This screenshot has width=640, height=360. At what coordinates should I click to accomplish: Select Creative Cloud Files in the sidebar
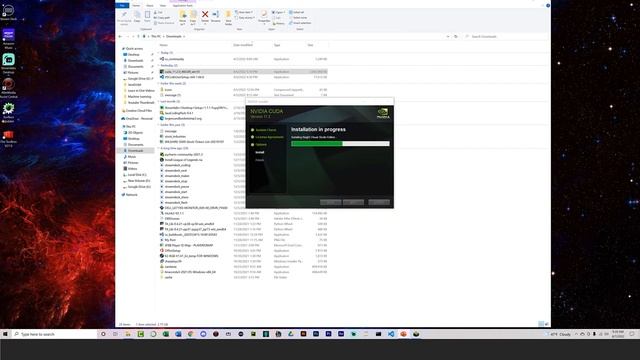138,111
